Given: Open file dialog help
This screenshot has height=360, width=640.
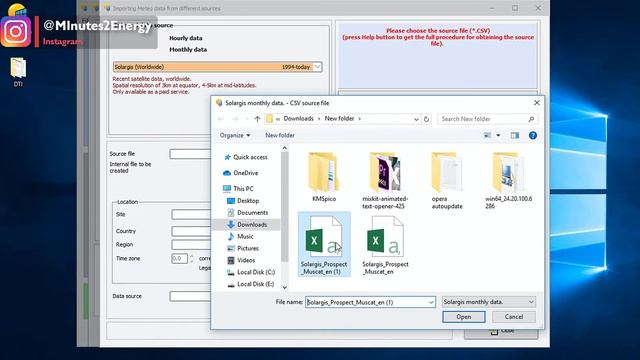Looking at the screenshot, I should click(533, 136).
